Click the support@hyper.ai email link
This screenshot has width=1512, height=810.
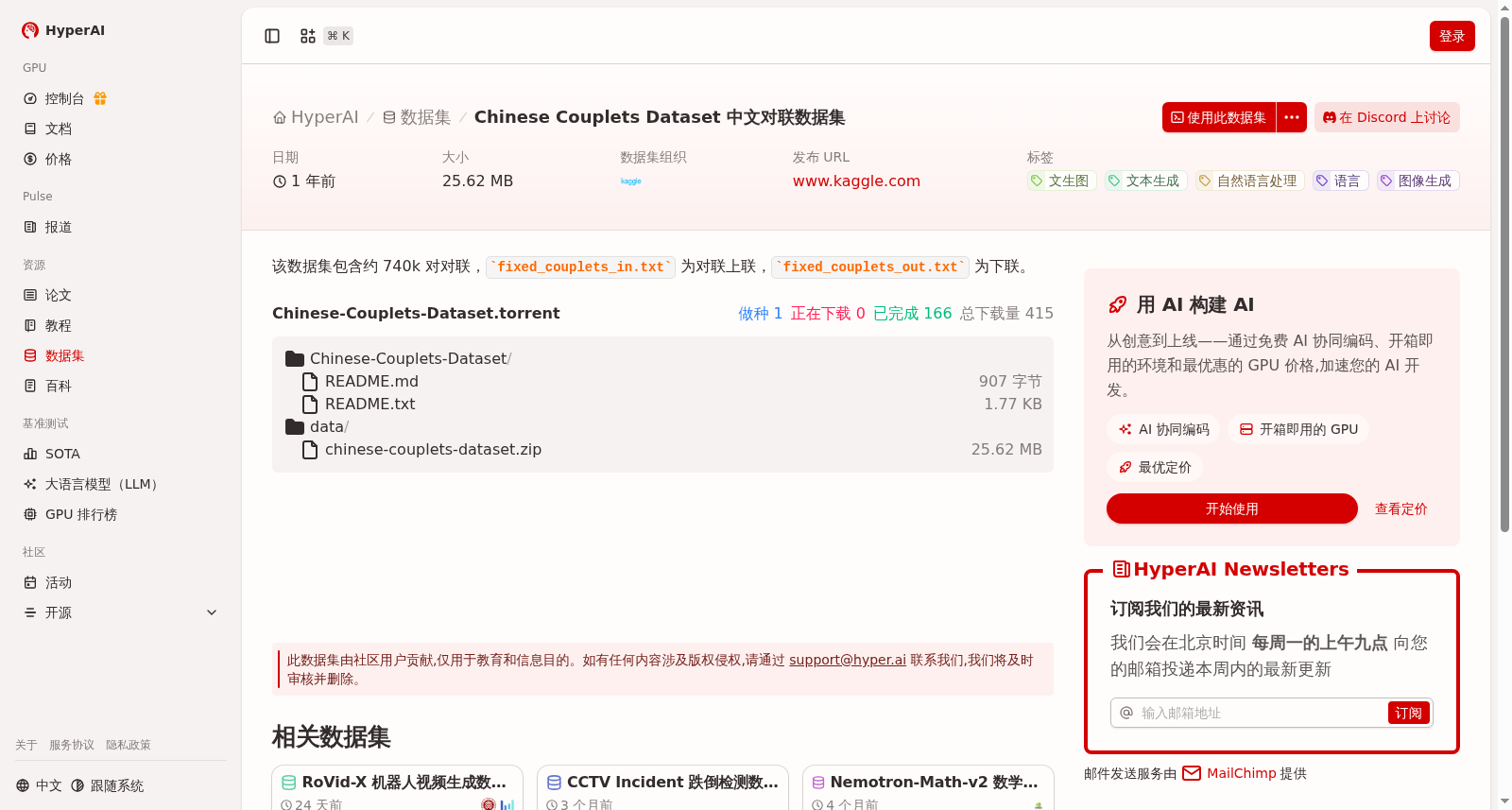click(848, 660)
